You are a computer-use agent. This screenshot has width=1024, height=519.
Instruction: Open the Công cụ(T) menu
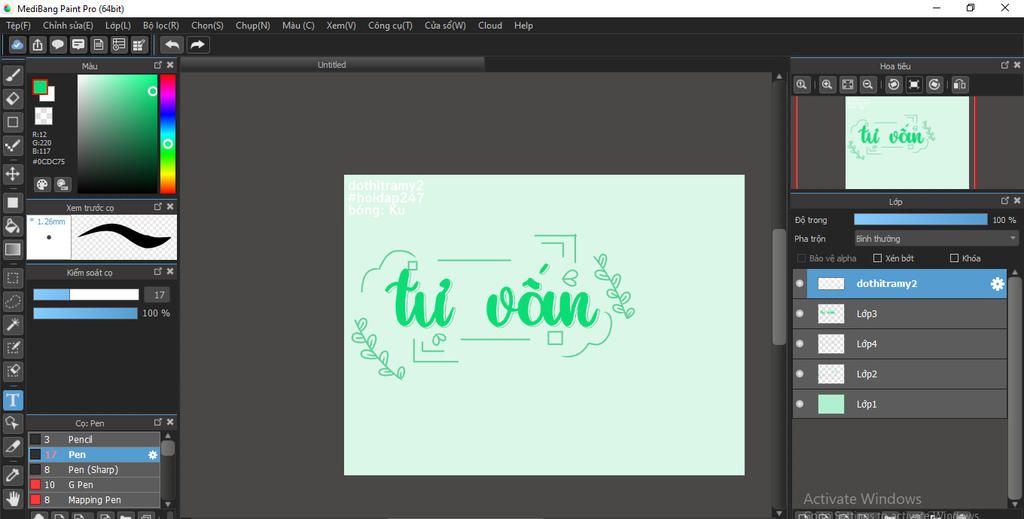390,25
